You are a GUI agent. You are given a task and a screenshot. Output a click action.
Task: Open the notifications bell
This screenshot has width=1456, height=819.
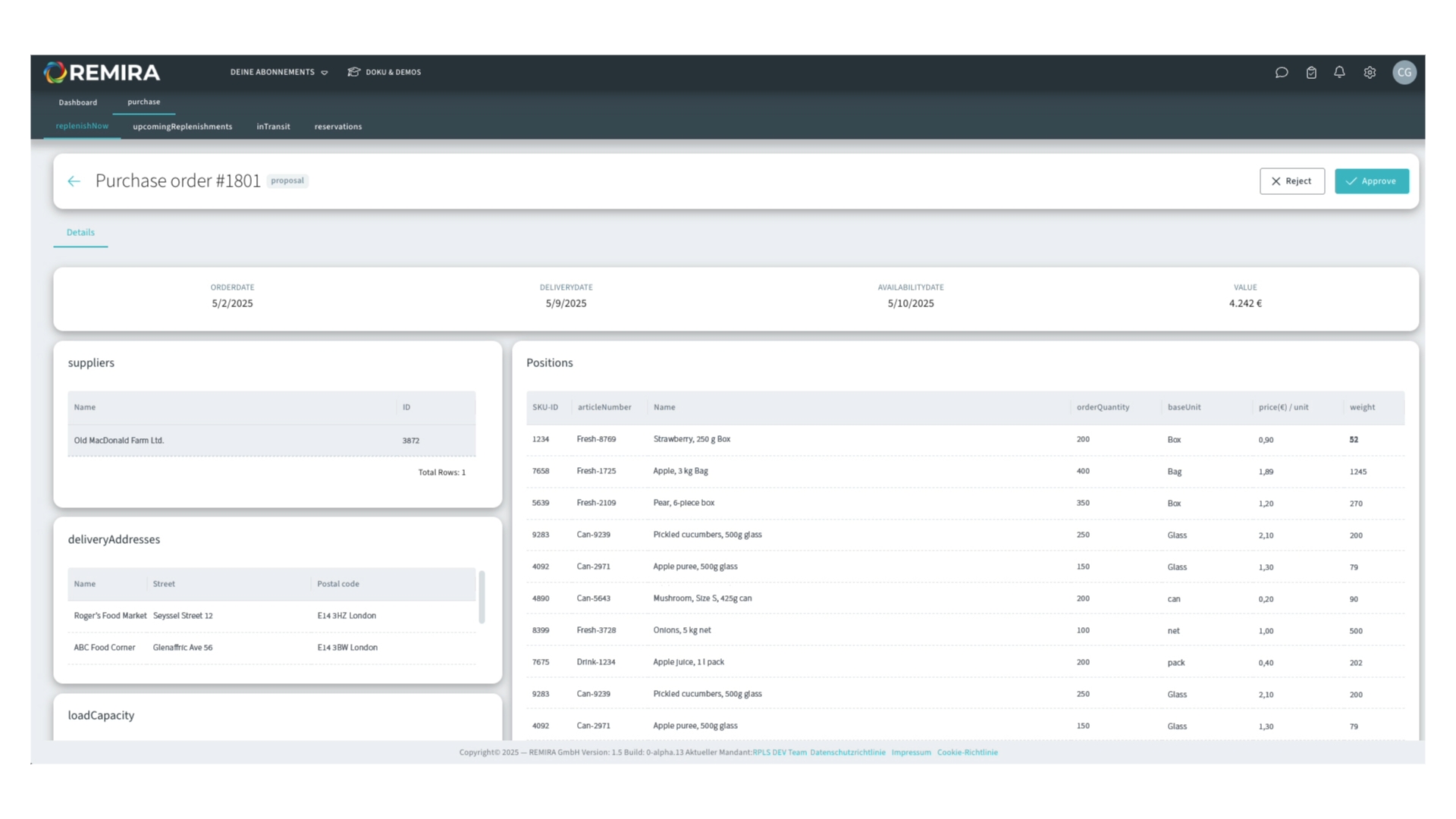tap(1340, 72)
